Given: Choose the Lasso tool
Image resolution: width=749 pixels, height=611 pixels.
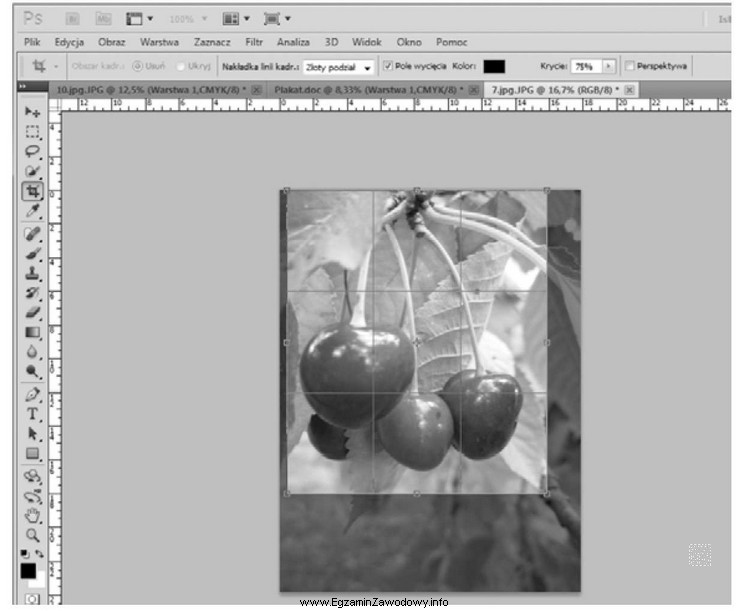Looking at the screenshot, I should [32, 151].
